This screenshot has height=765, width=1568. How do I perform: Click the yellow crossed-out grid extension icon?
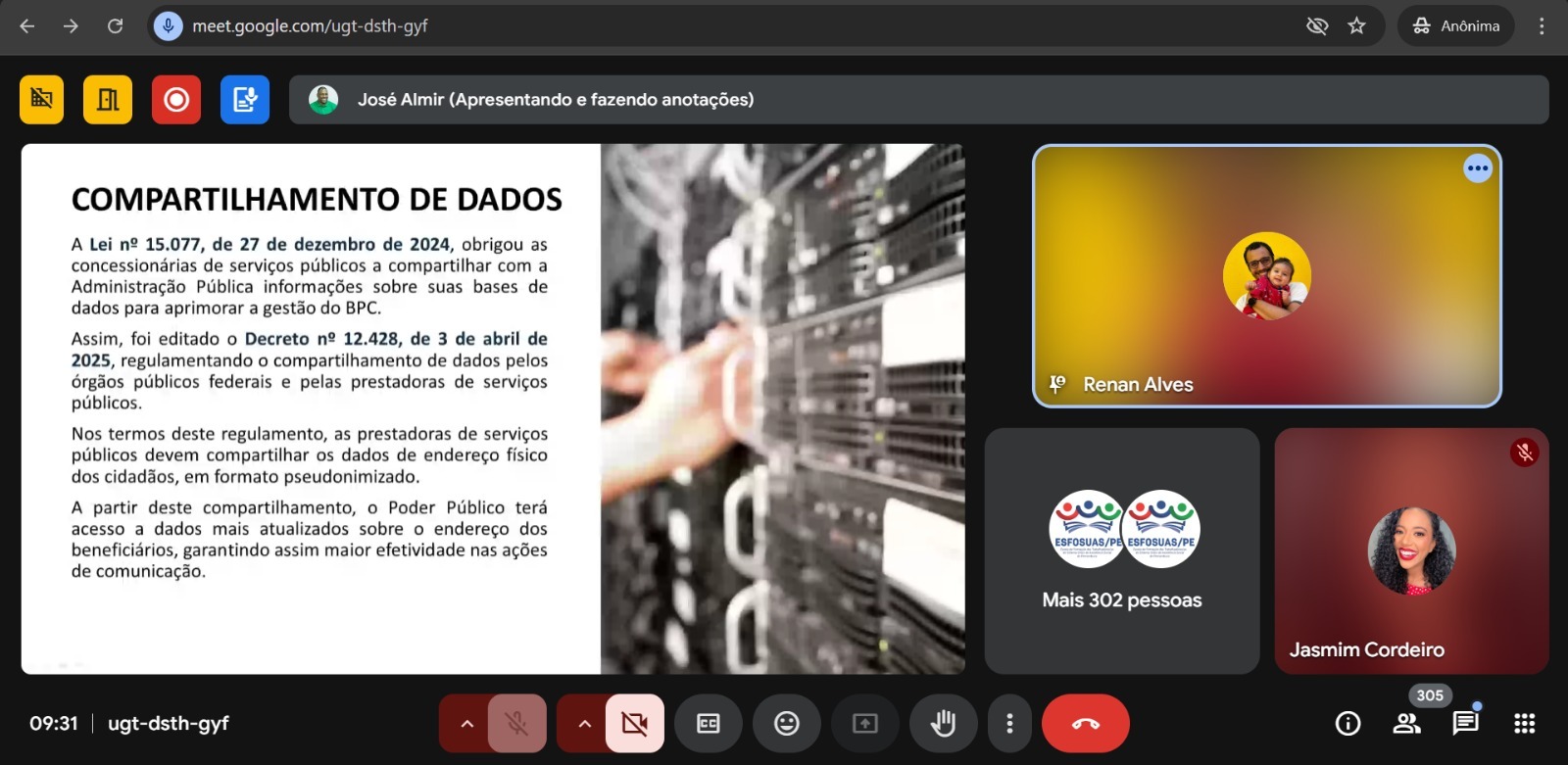point(41,100)
